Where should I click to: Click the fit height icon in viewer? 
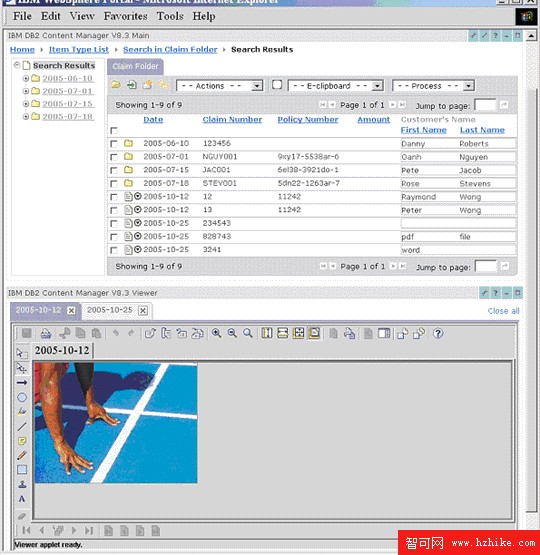267,333
